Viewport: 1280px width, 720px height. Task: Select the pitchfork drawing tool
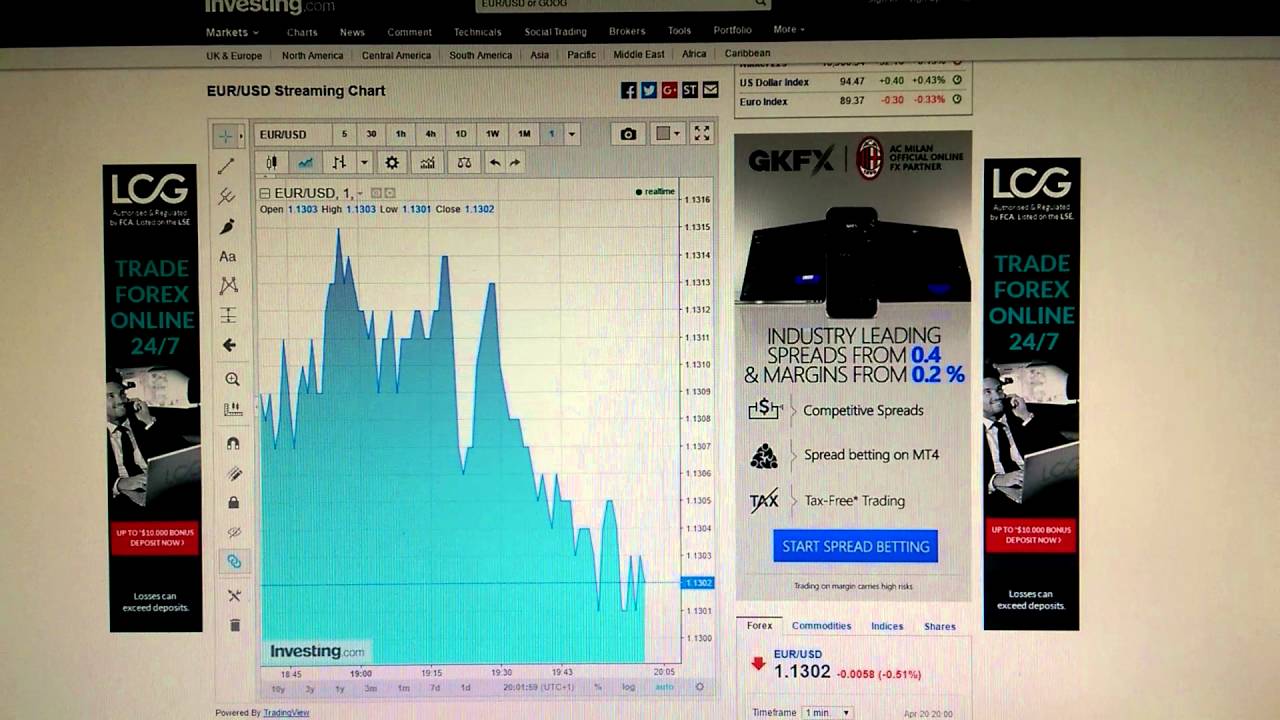(227, 196)
